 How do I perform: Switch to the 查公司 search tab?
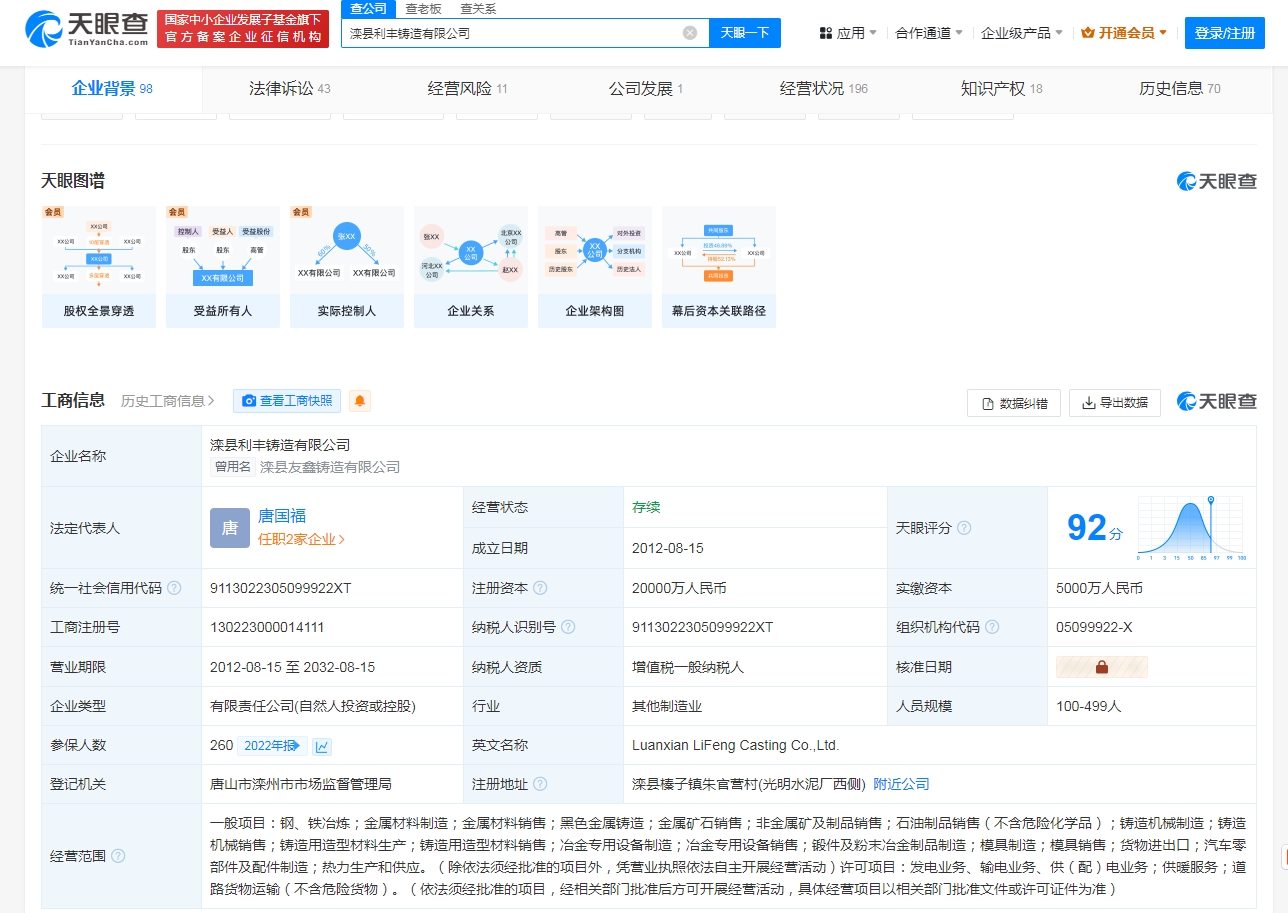tap(368, 9)
